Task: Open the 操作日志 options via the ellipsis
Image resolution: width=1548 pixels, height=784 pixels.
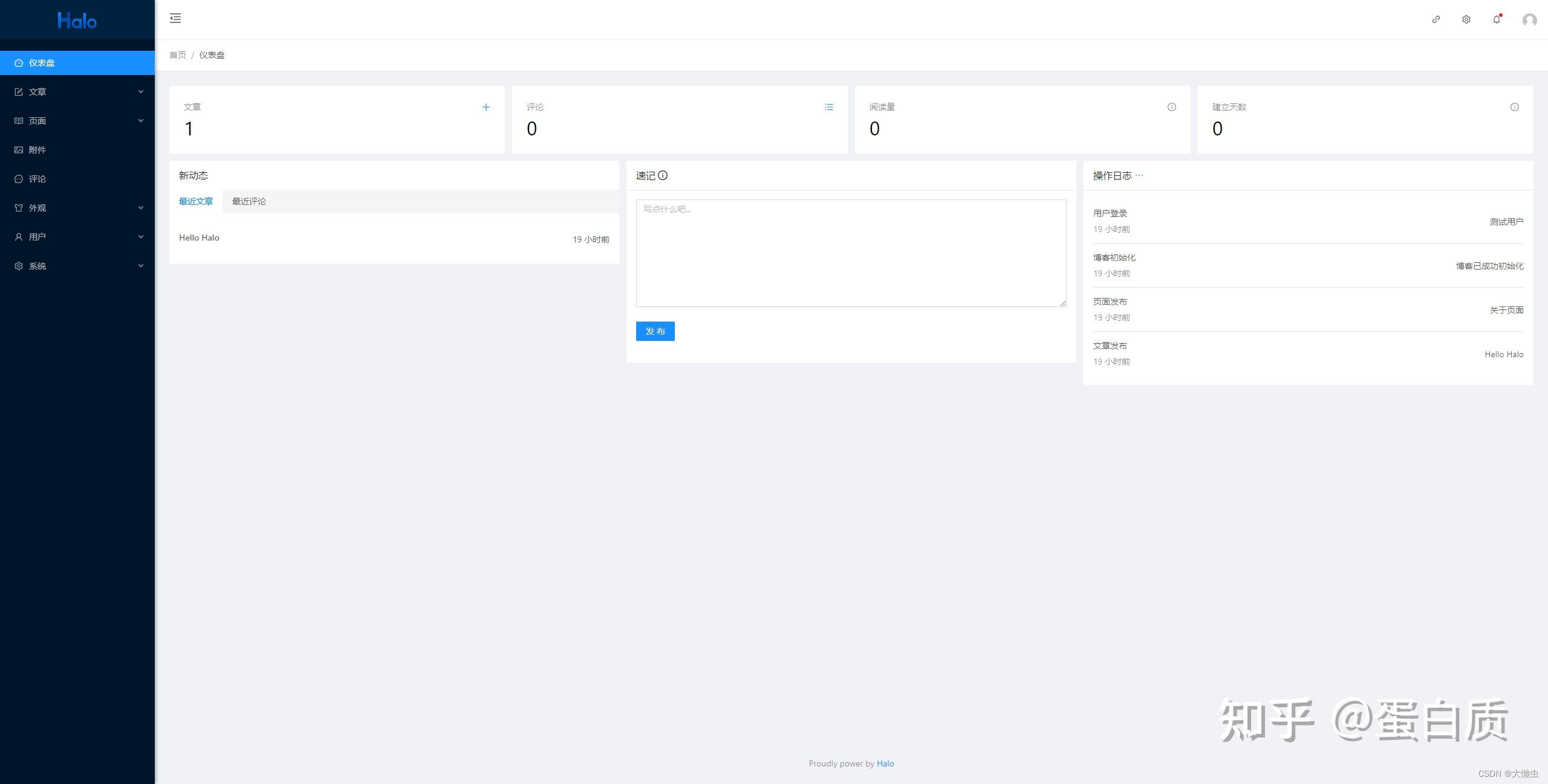Action: click(1140, 176)
